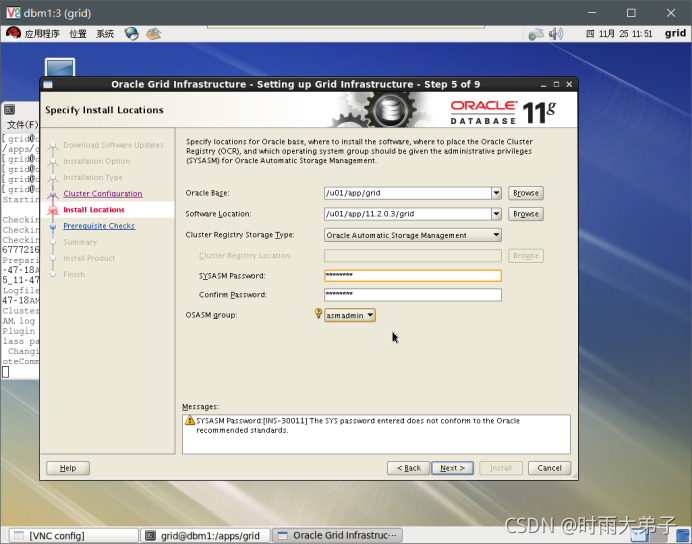
Task: Open the volume speaker tray icon
Action: (x=556, y=34)
